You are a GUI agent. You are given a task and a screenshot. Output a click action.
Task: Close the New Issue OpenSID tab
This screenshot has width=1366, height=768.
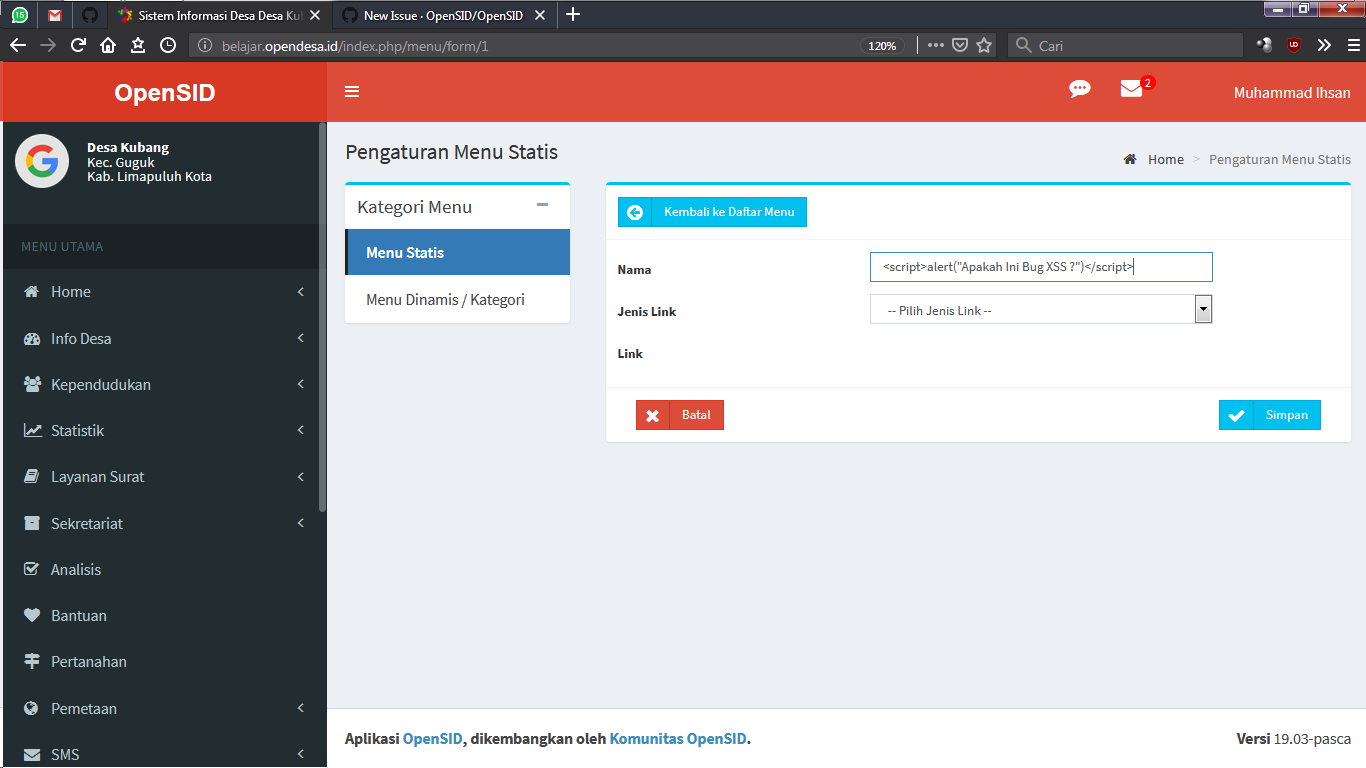[x=541, y=15]
